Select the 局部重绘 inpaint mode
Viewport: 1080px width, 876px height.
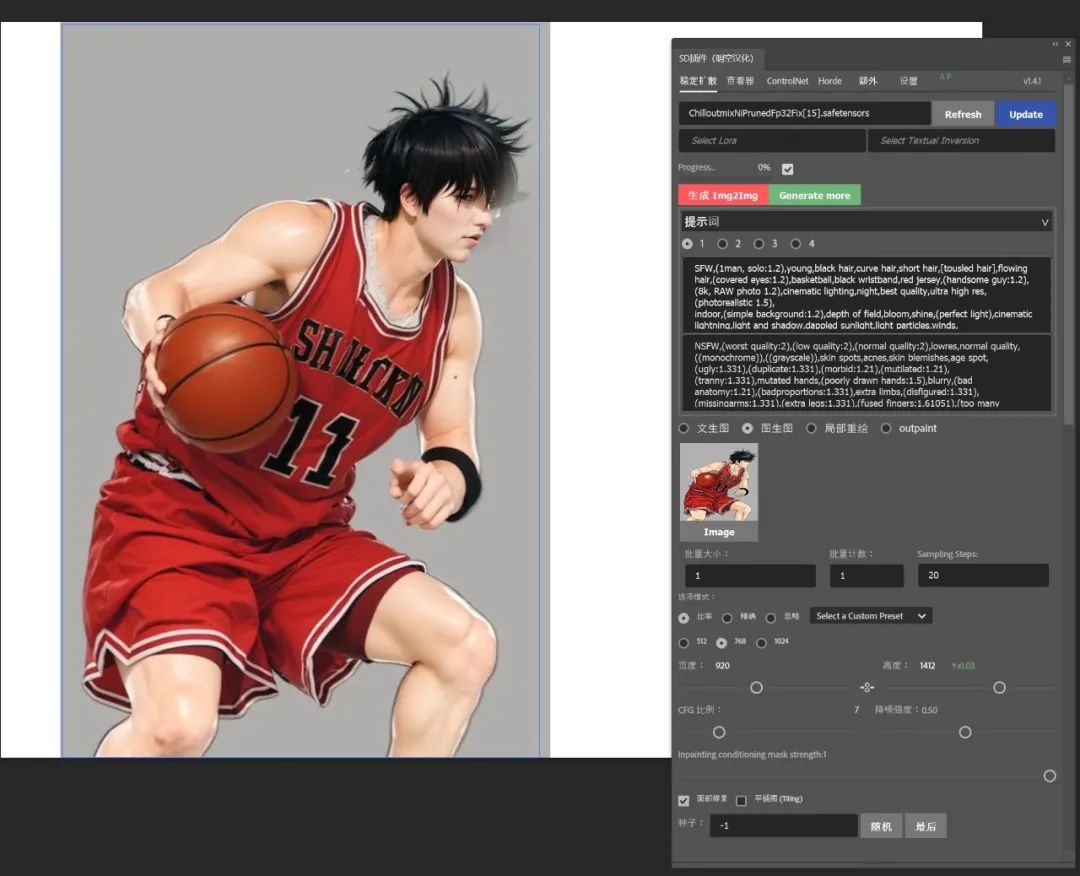(x=811, y=428)
